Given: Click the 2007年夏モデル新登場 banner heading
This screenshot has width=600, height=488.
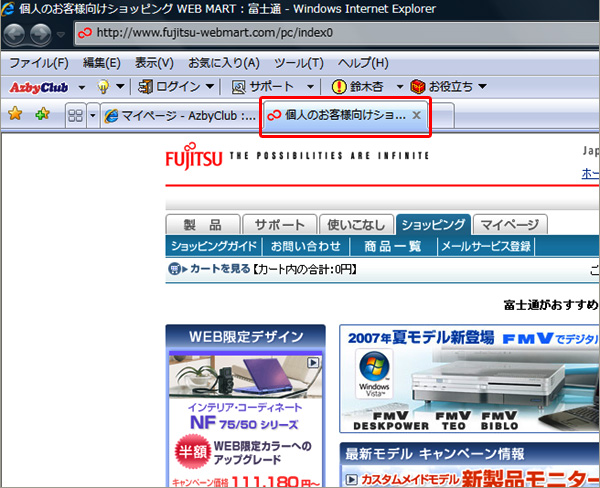Looking at the screenshot, I should 421,338.
